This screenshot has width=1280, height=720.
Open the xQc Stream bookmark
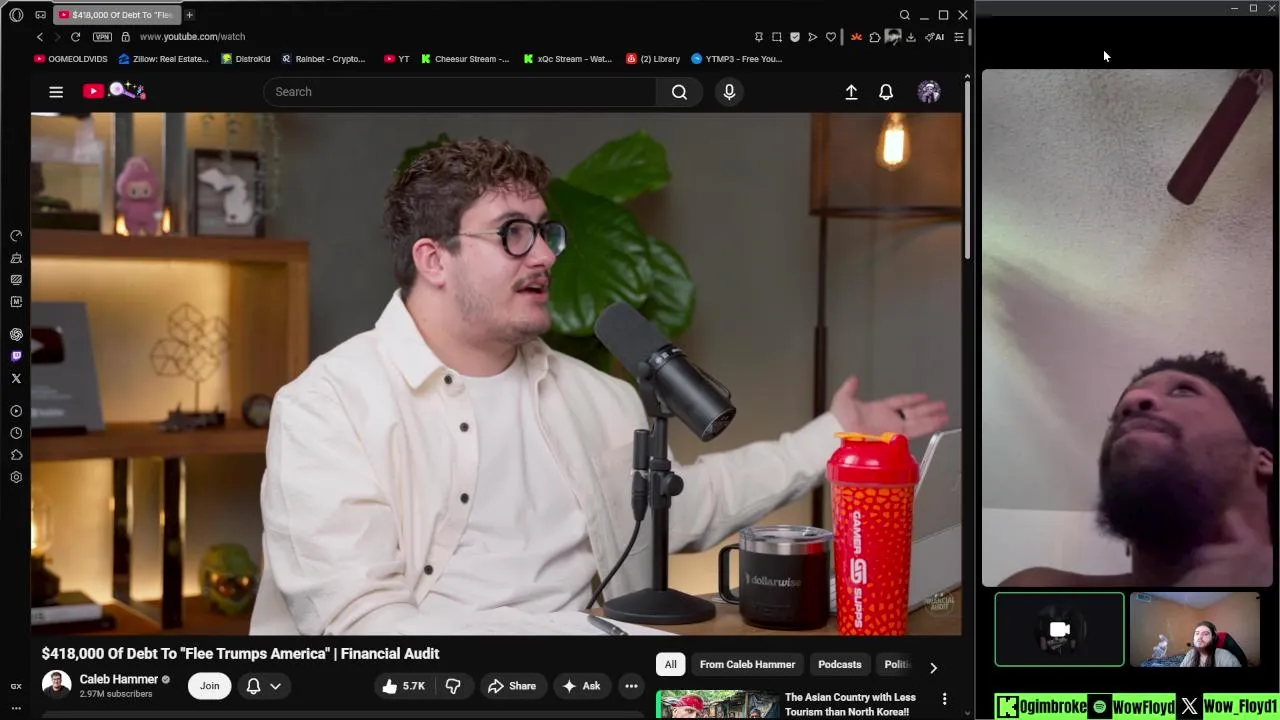pyautogui.click(x=568, y=59)
